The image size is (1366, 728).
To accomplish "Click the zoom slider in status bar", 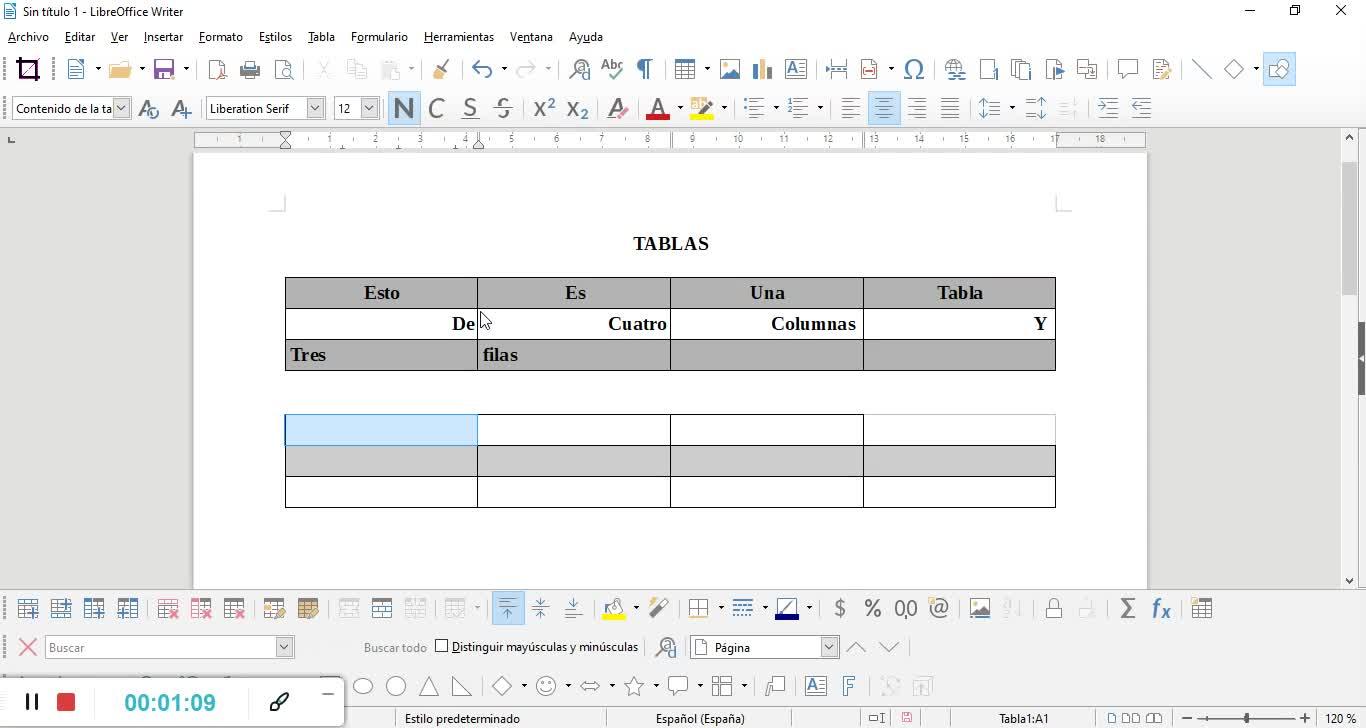I will click(1246, 718).
